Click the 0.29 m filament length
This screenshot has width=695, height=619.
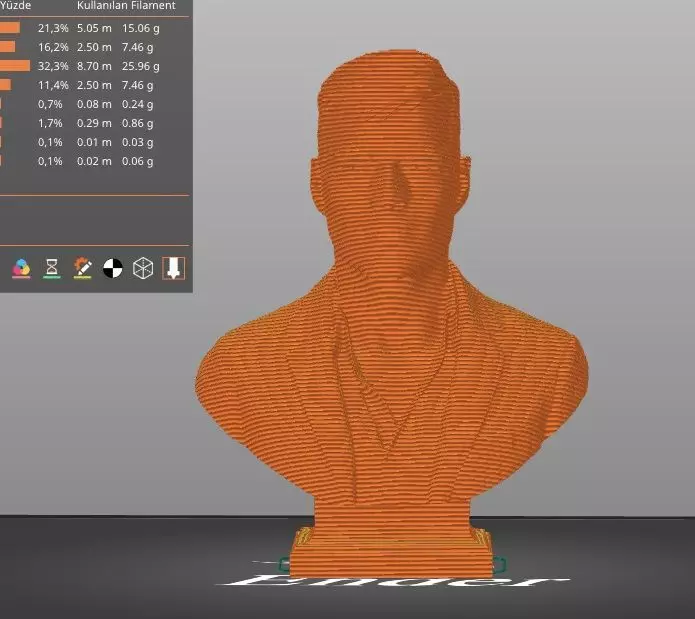pos(94,123)
